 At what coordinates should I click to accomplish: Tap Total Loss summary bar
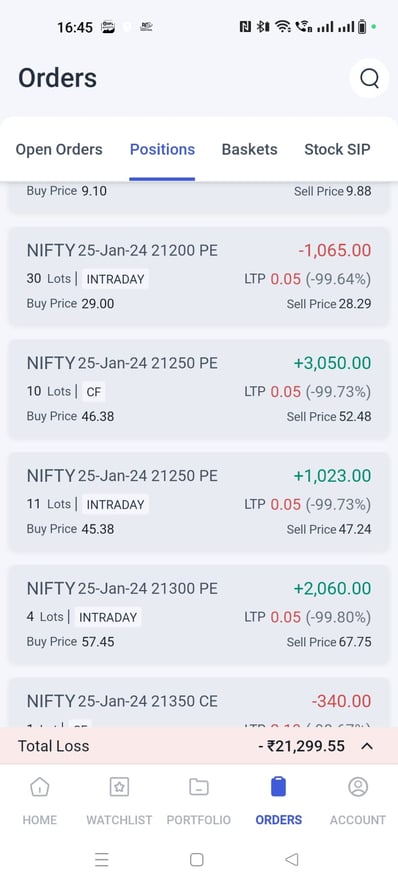tap(198, 746)
